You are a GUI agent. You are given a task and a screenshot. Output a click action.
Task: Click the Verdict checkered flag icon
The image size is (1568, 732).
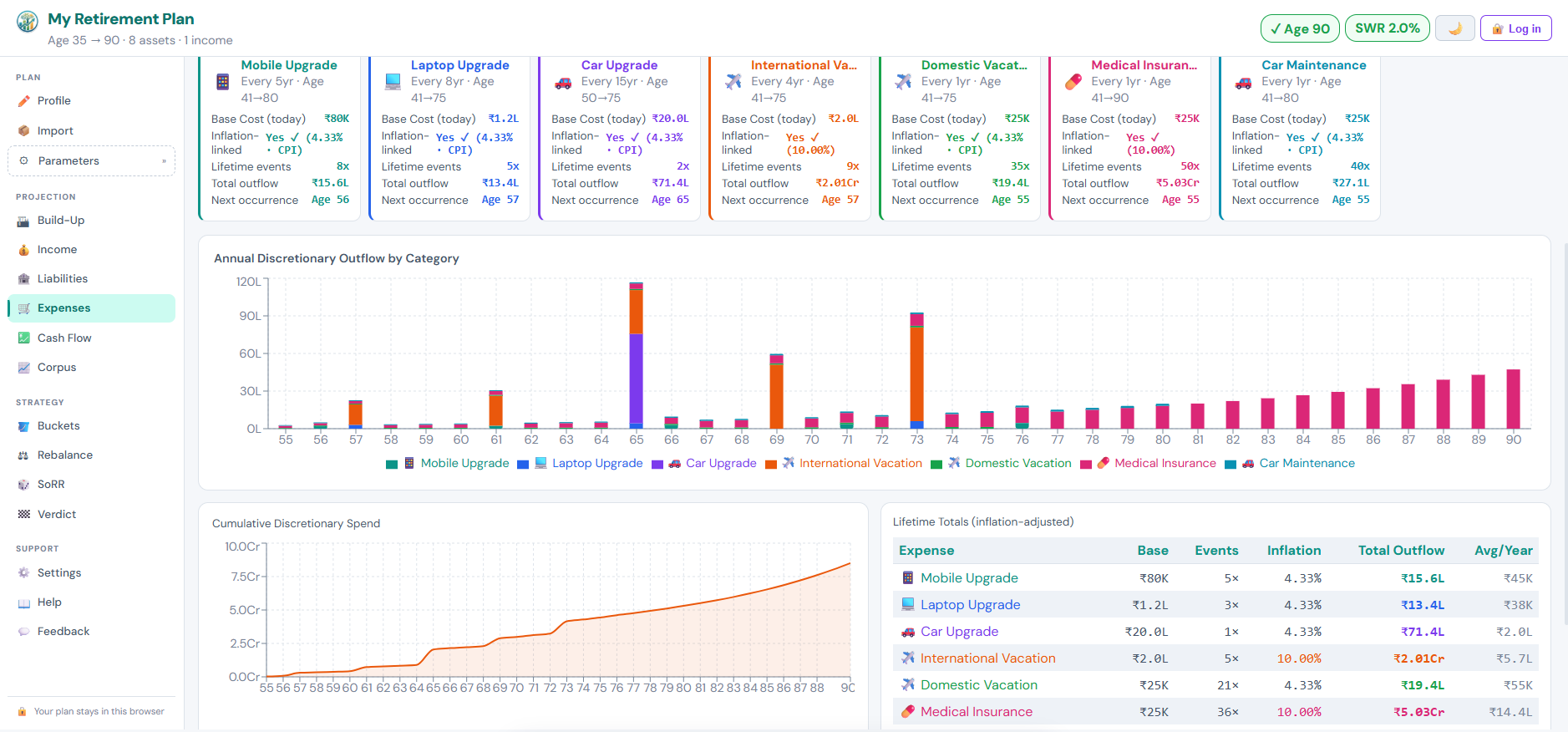click(23, 515)
